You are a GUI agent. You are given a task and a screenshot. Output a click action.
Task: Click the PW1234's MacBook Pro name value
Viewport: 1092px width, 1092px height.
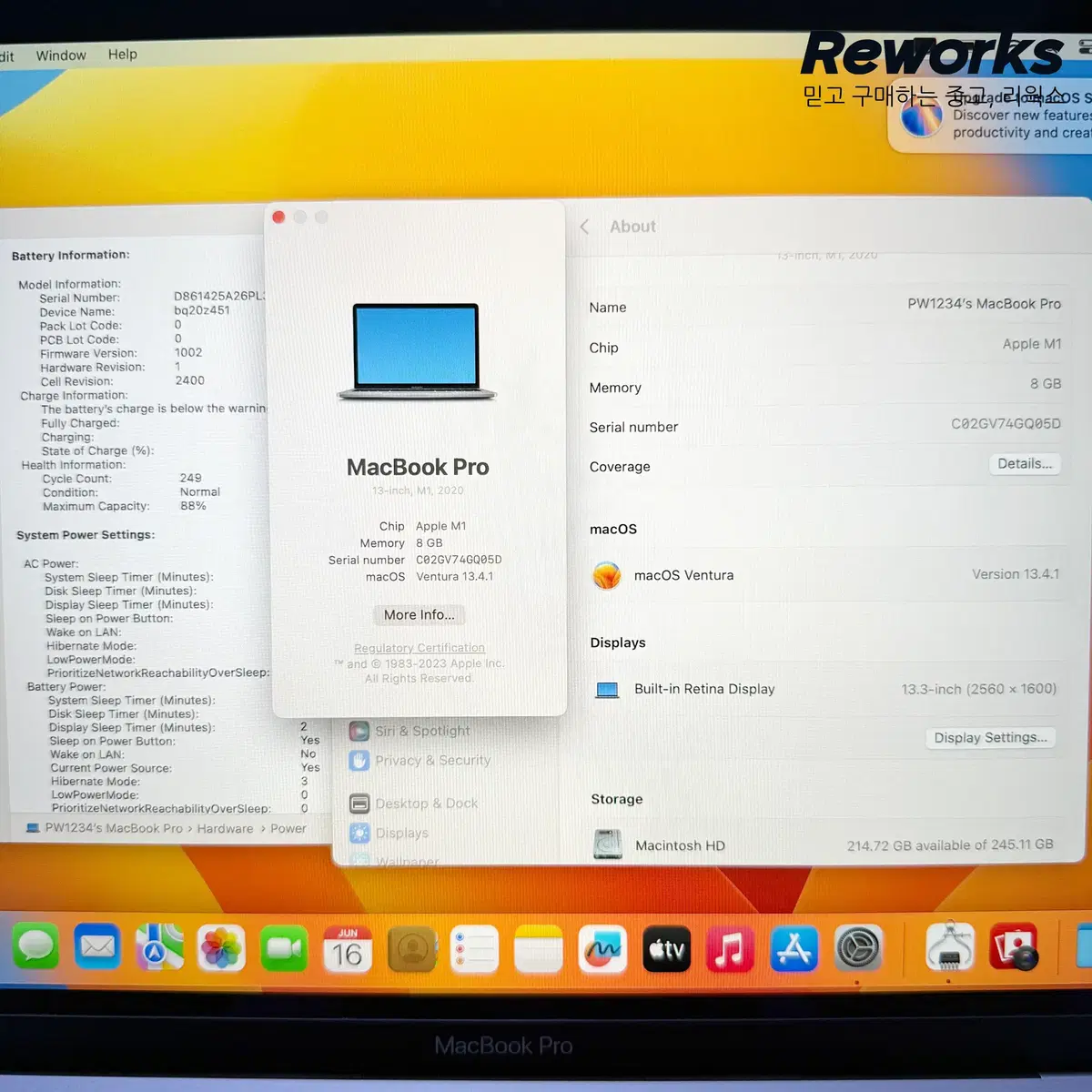tap(984, 304)
